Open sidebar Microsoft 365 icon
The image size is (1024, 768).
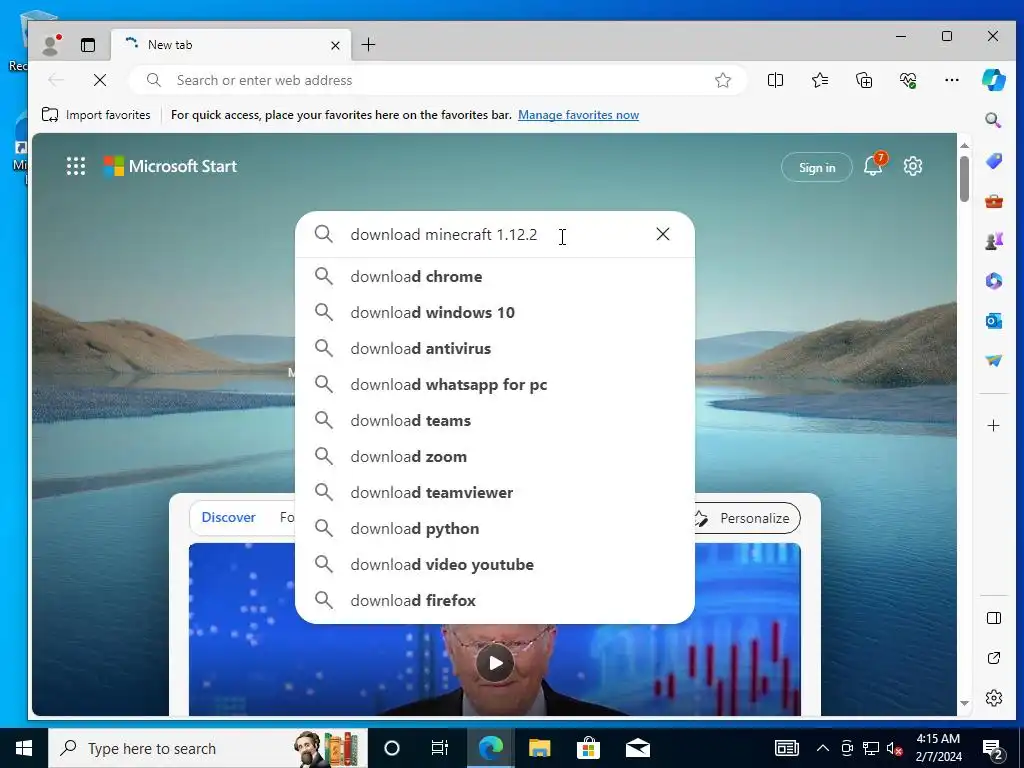(993, 281)
